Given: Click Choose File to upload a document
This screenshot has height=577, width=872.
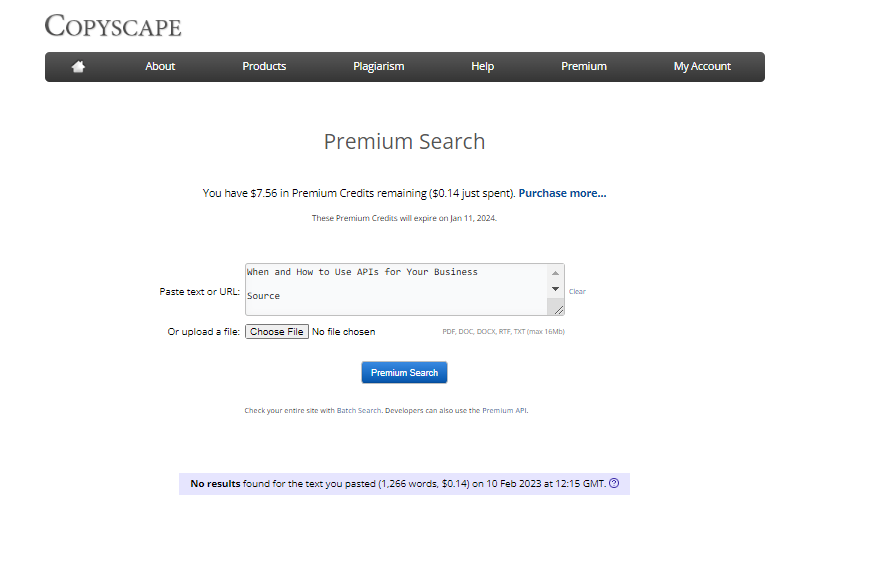Looking at the screenshot, I should point(277,331).
